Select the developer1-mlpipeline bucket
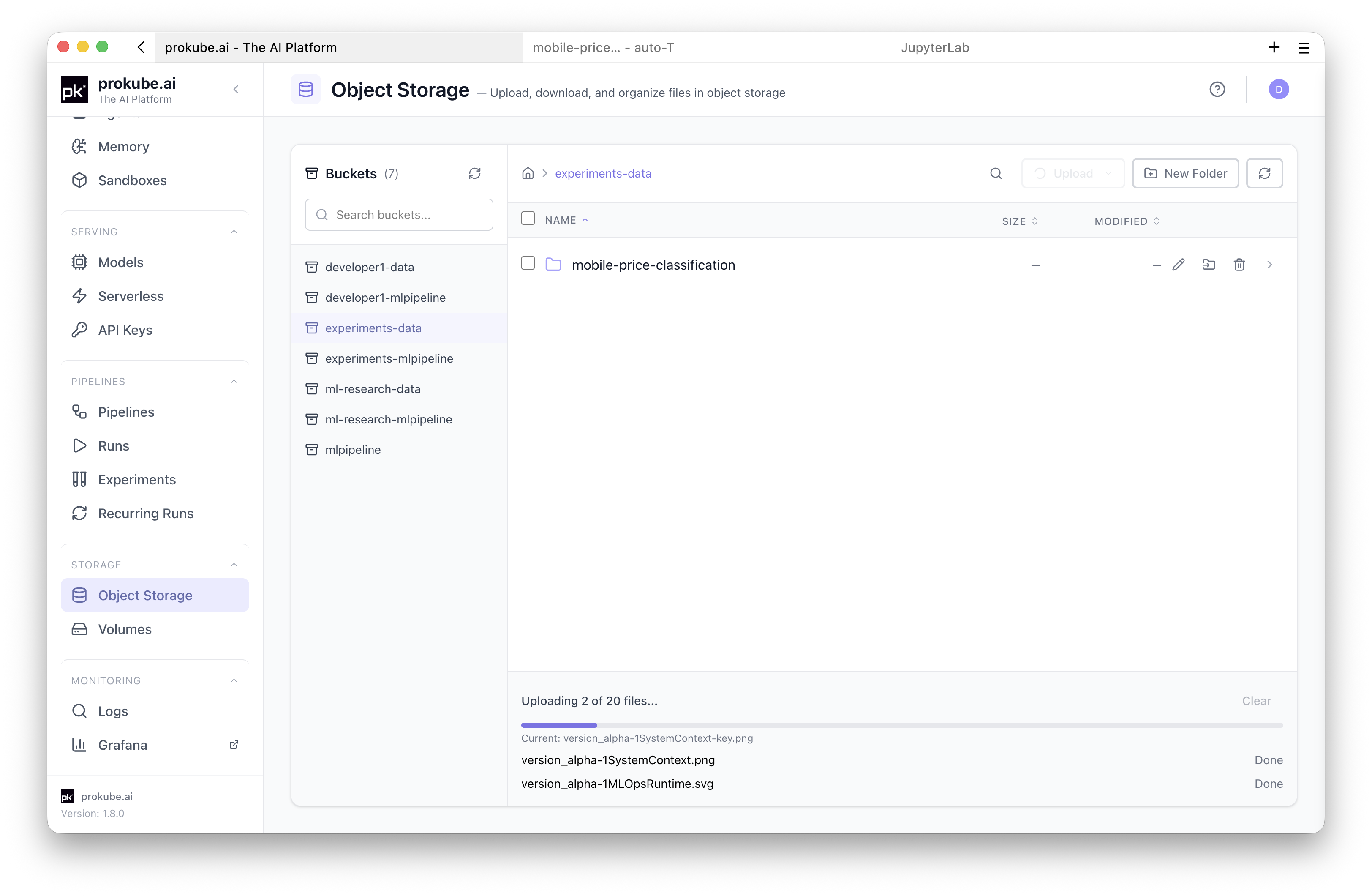 (399, 298)
